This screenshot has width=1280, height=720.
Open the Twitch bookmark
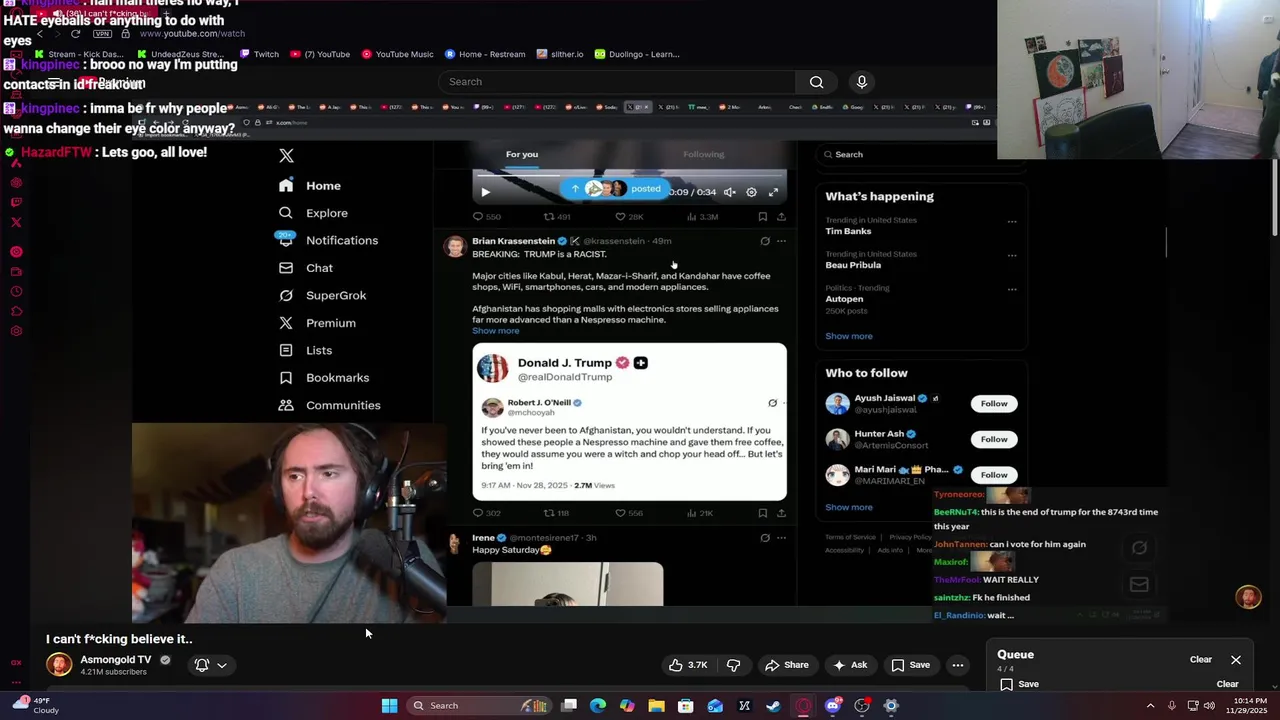click(259, 54)
